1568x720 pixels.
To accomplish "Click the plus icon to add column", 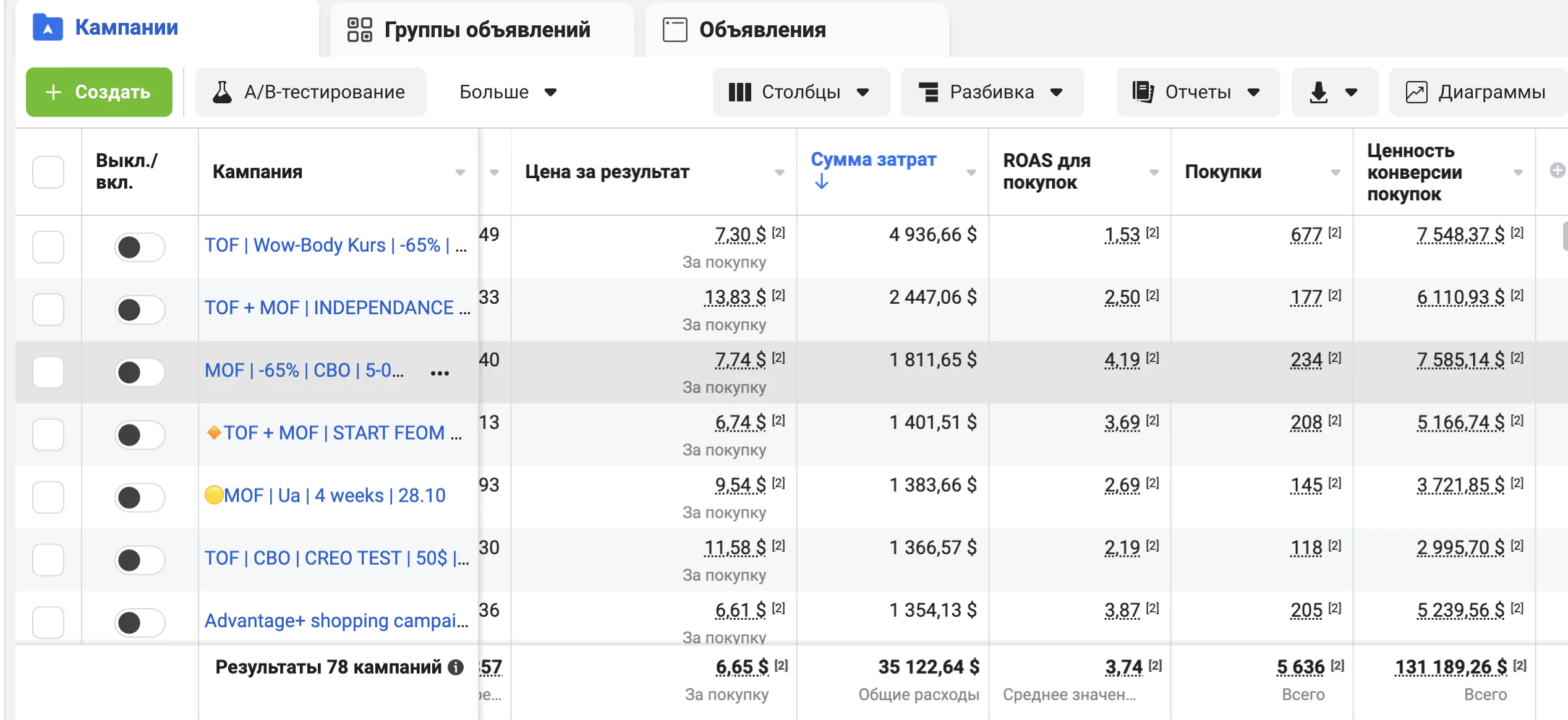I will [x=1557, y=170].
